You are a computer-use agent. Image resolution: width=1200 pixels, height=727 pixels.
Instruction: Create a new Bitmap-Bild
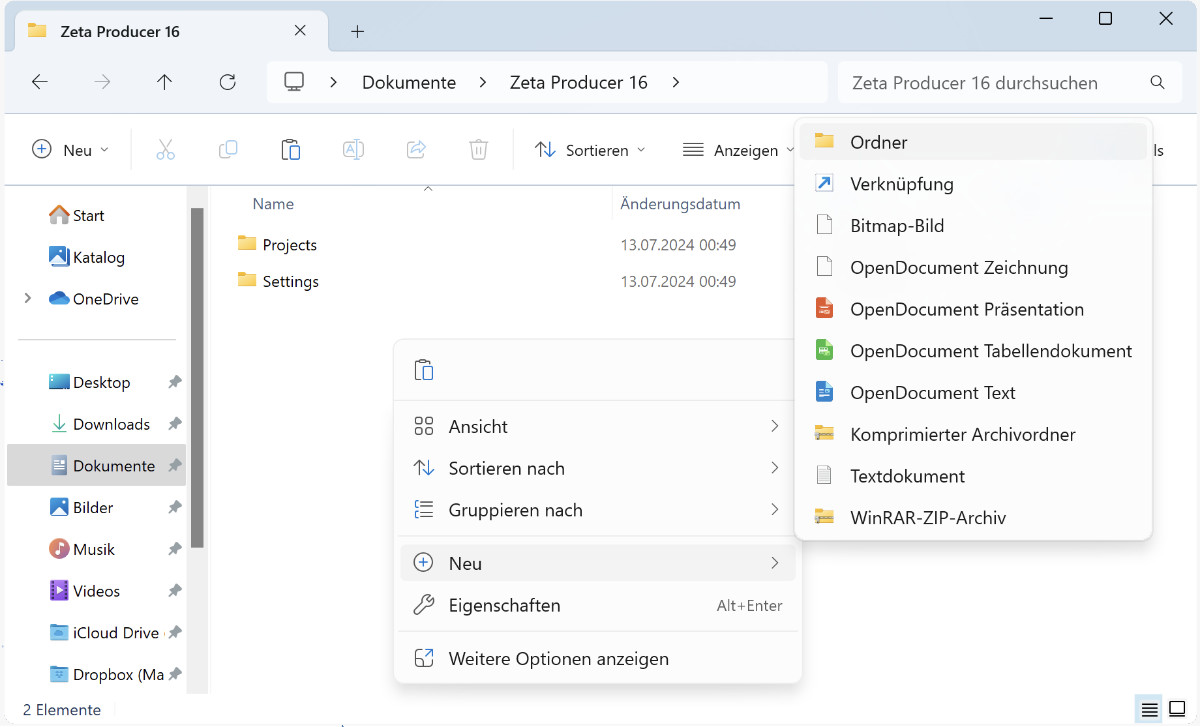coord(973,226)
